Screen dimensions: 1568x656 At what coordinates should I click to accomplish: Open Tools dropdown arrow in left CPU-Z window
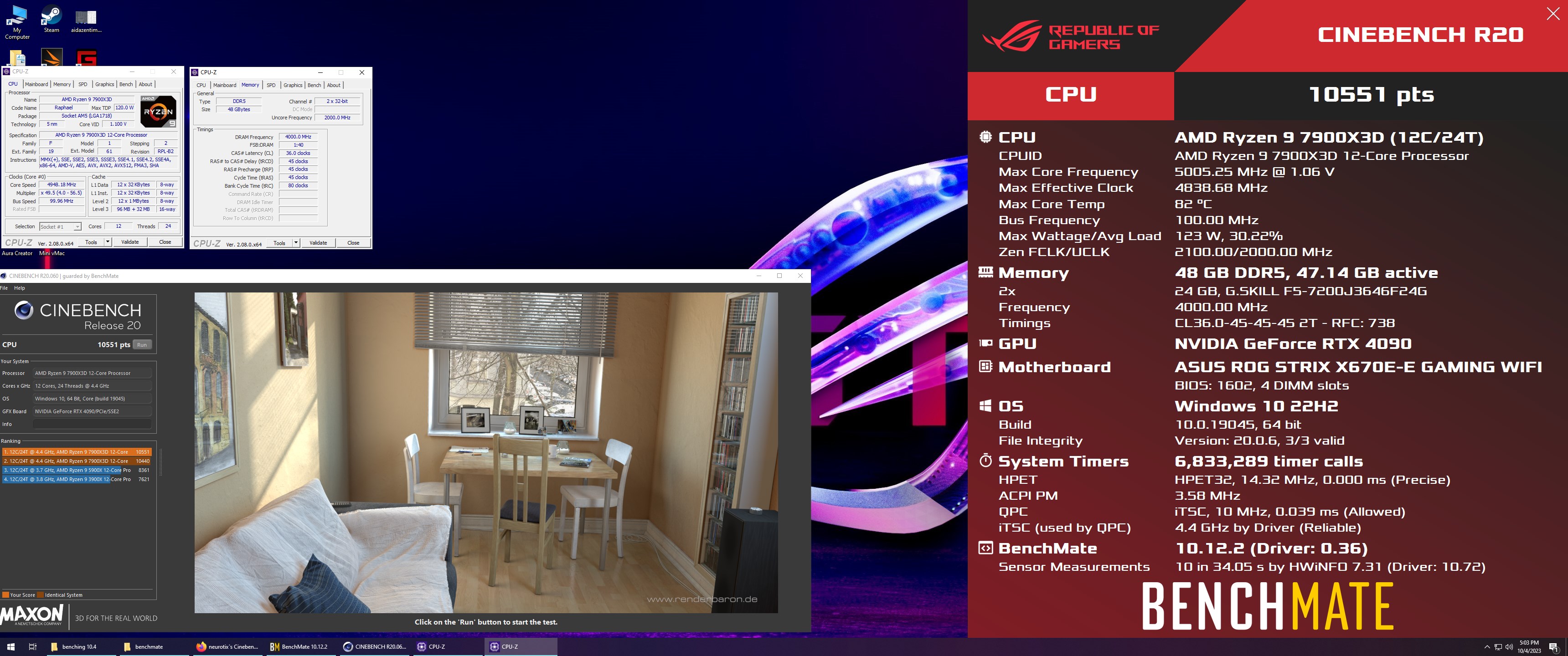coord(108,241)
